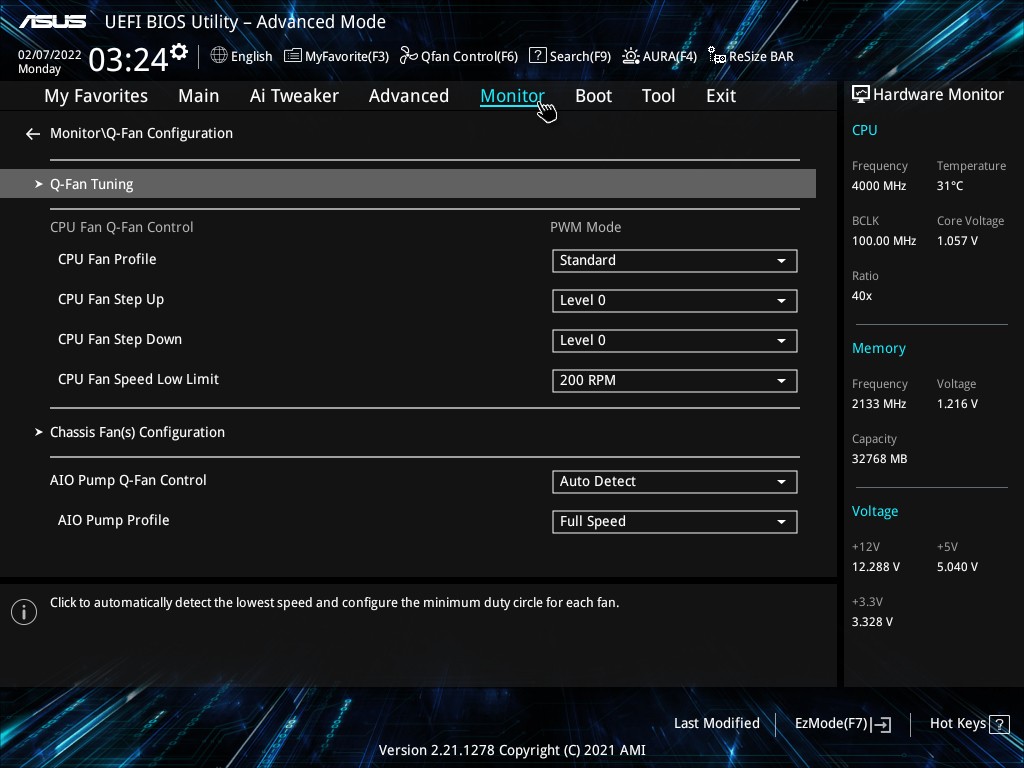Click the globe icon for English language
This screenshot has width=1024, height=768.
[x=219, y=56]
